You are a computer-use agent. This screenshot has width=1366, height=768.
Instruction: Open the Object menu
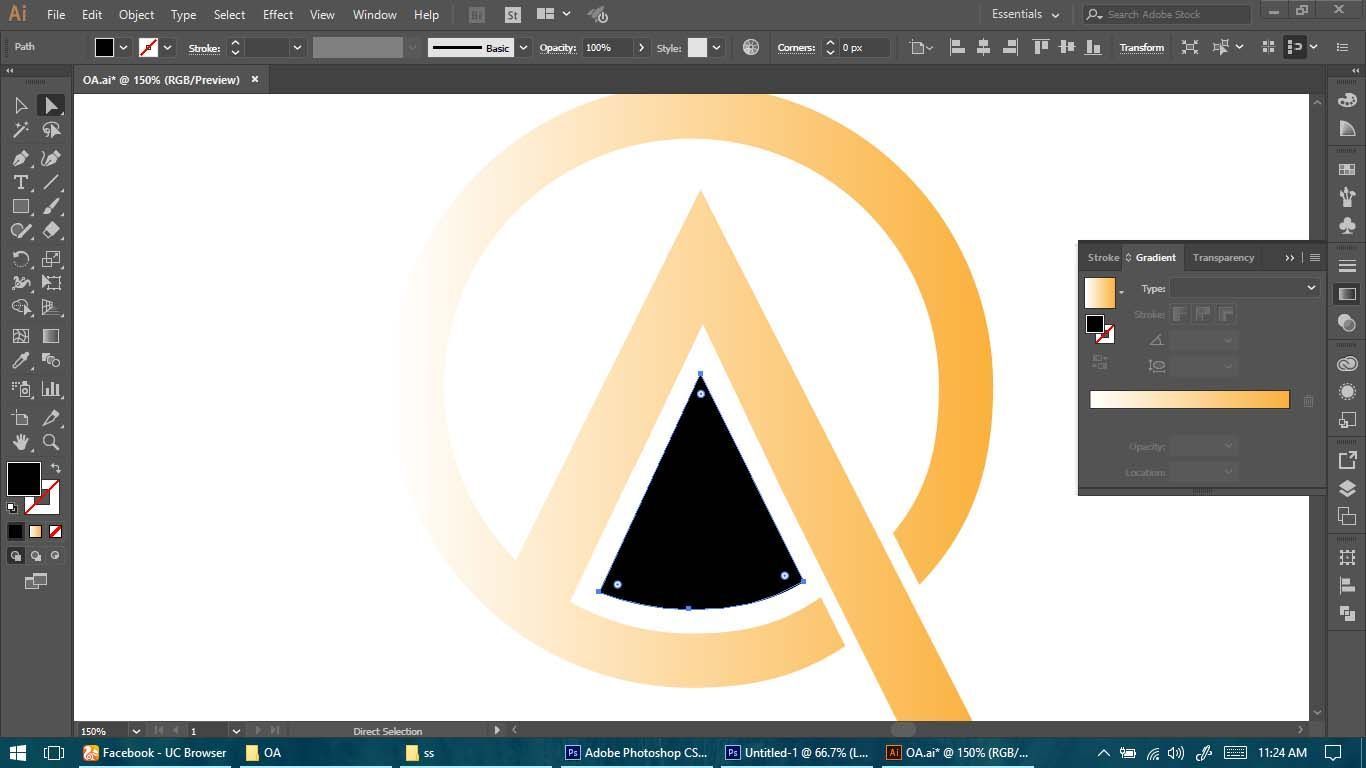(x=136, y=15)
